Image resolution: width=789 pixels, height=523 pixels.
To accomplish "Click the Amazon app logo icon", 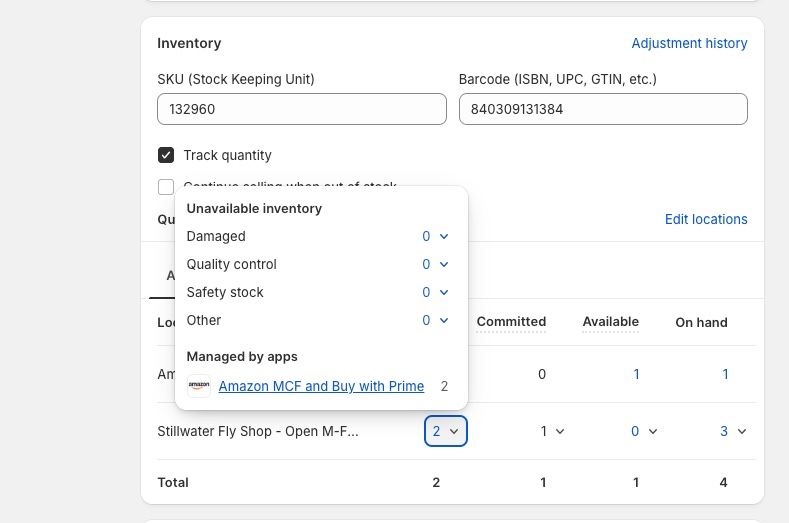I will point(199,386).
